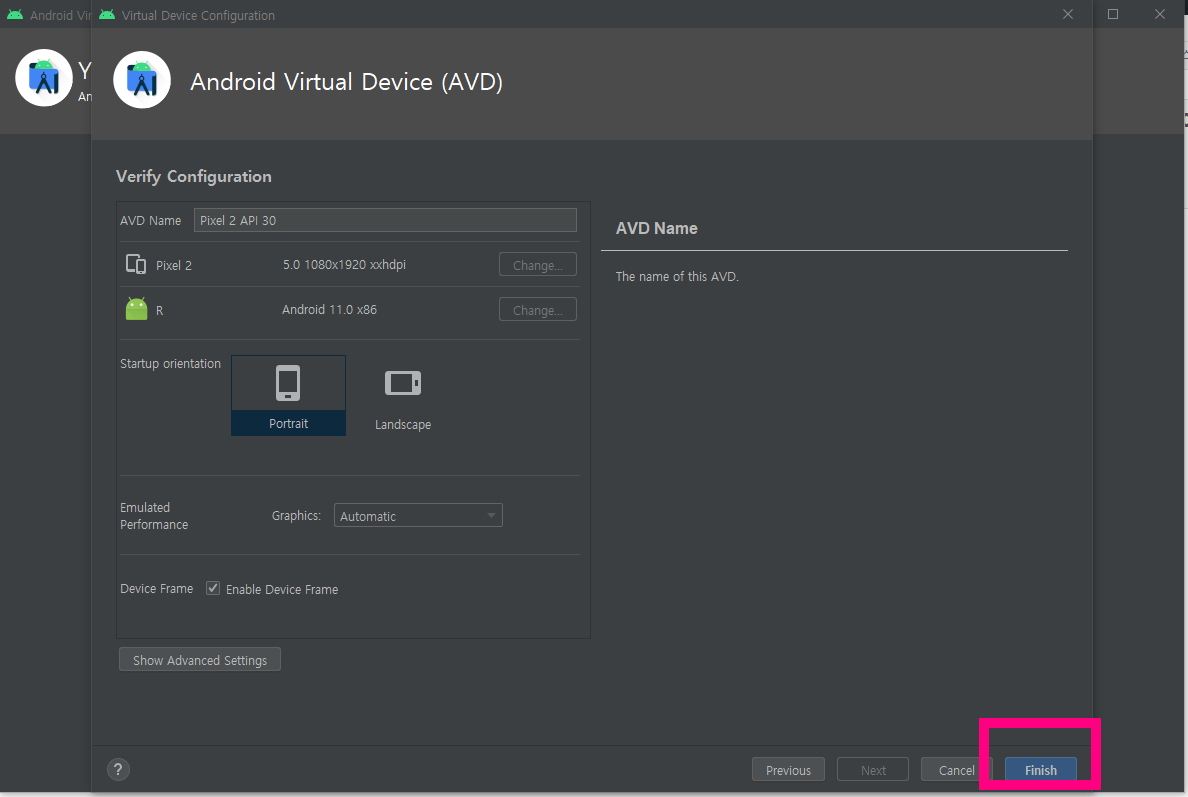Click the Cancel button
Viewport: 1188px width, 797px height.
(x=956, y=770)
